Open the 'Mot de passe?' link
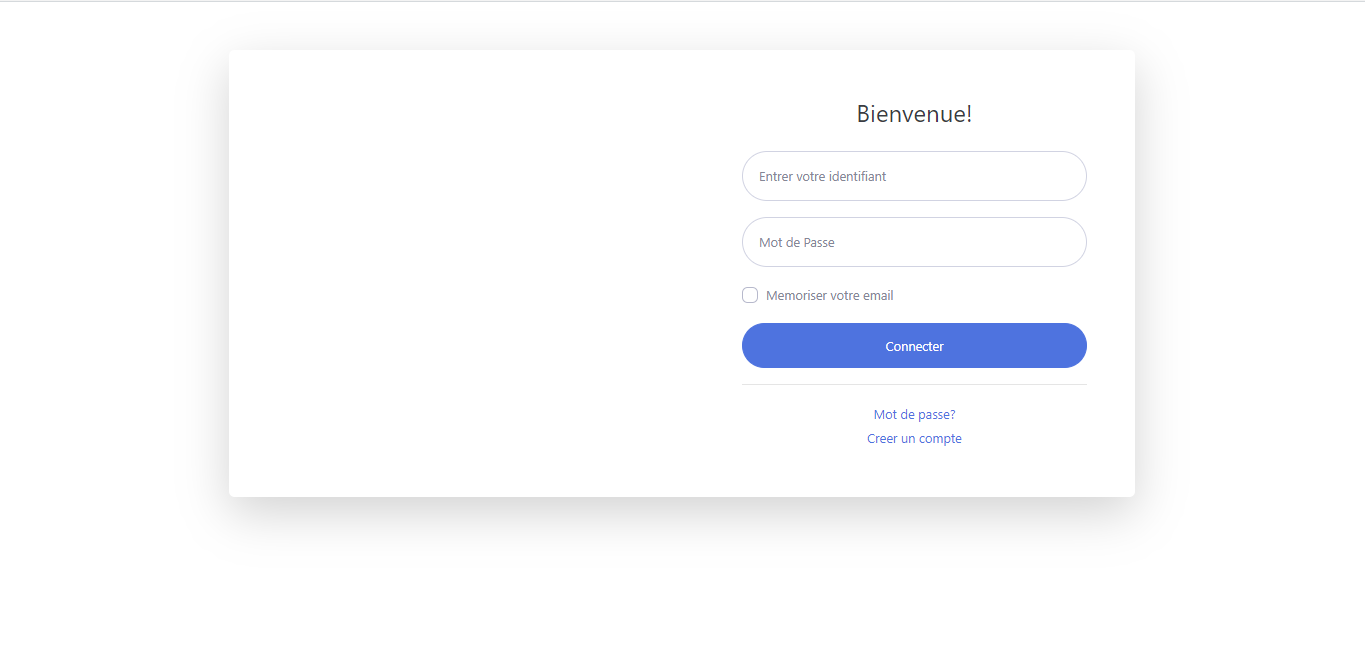The height and width of the screenshot is (662, 1365). tap(914, 414)
